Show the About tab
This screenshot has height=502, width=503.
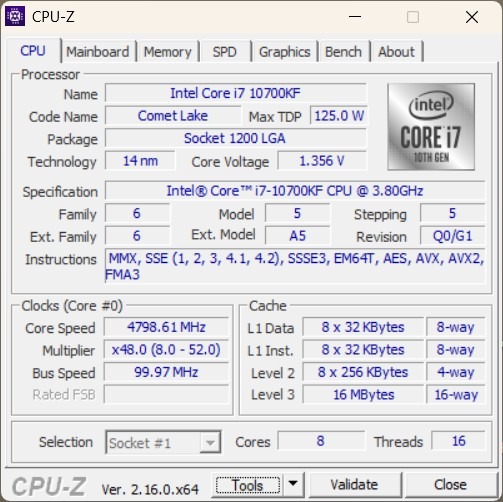pos(396,52)
